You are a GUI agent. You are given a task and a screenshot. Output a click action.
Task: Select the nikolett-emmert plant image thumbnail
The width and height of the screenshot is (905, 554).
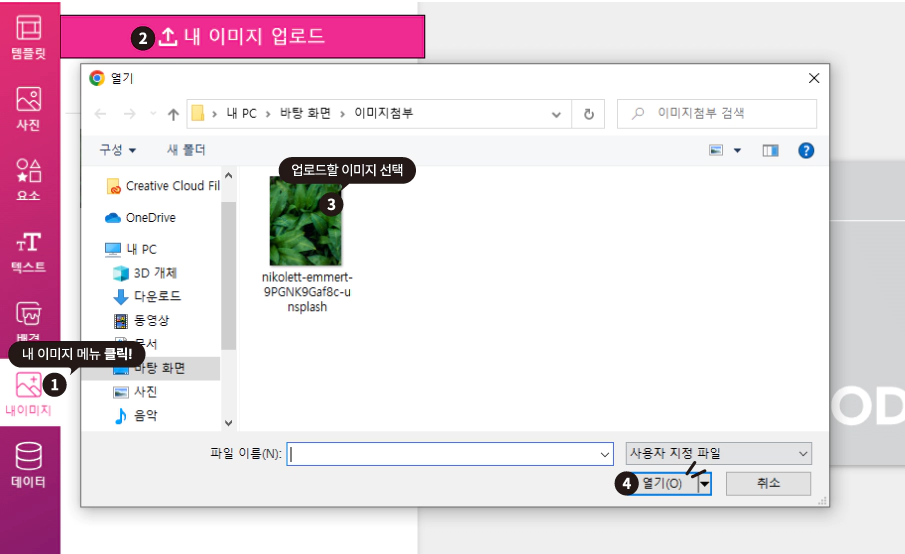(x=305, y=221)
